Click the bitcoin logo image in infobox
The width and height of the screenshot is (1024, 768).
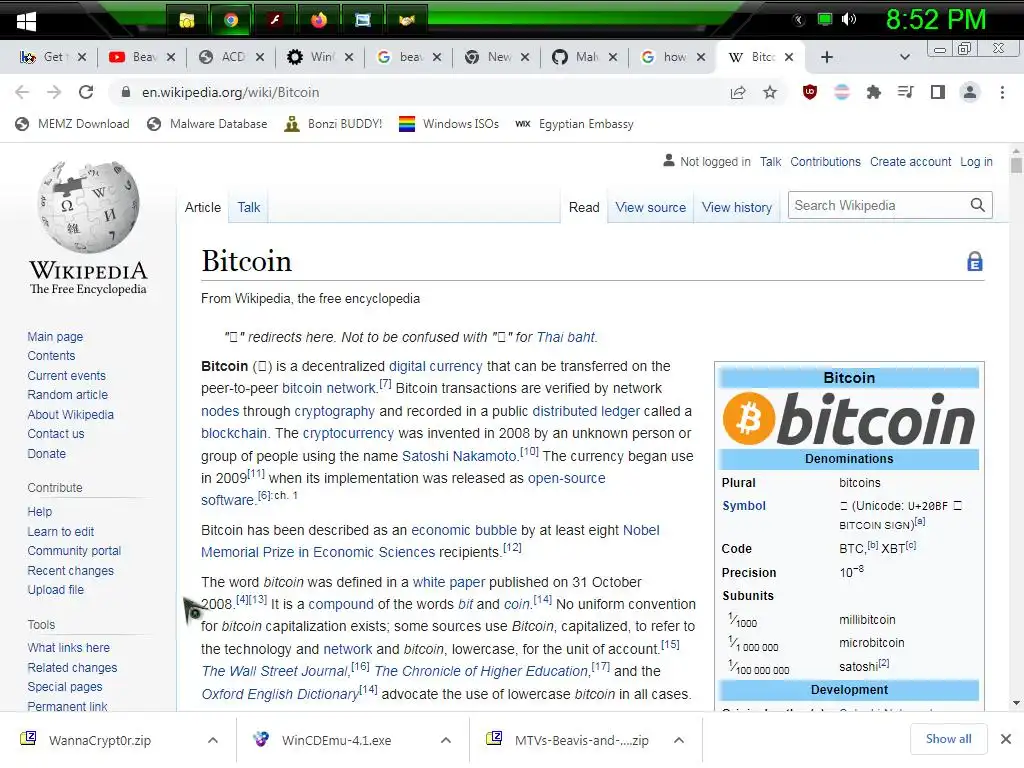click(849, 418)
